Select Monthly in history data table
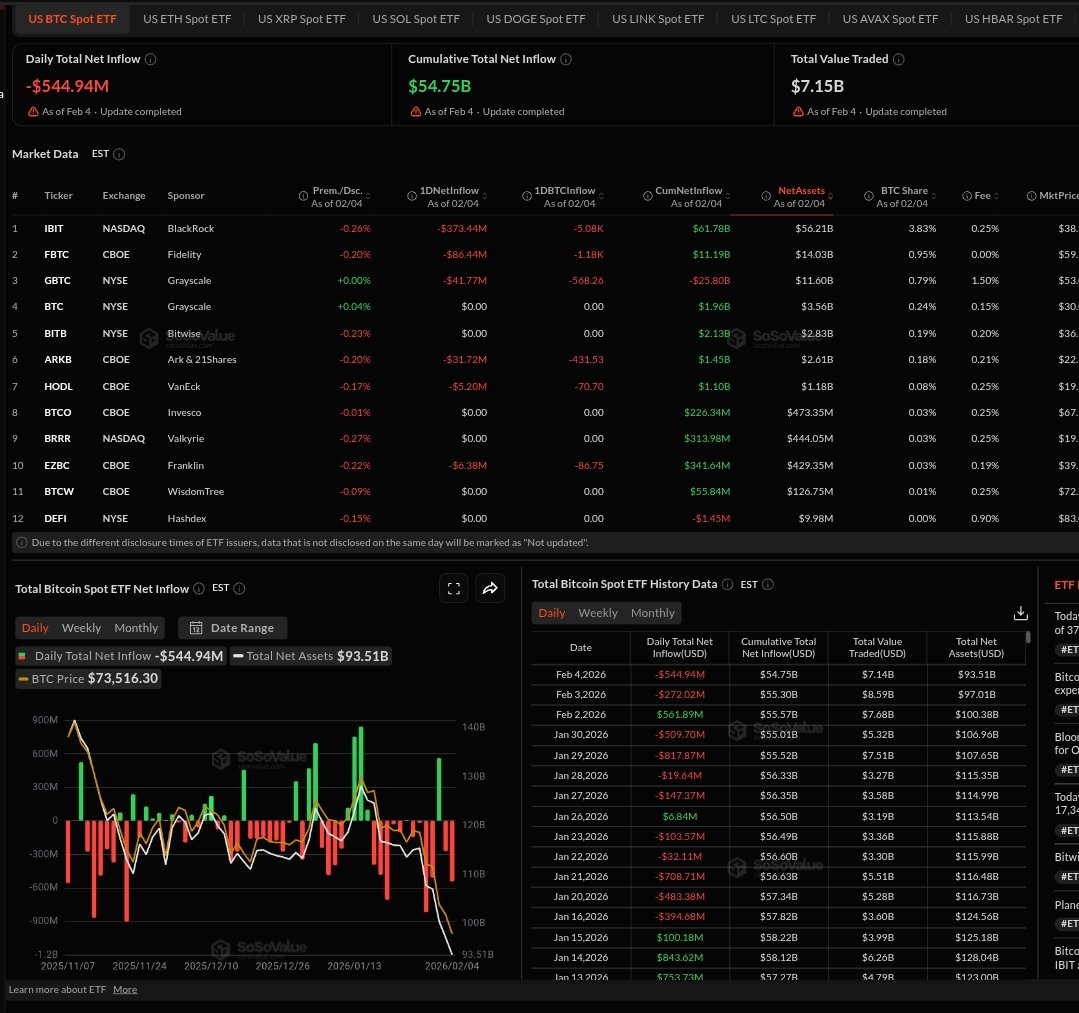This screenshot has width=1079, height=1013. coord(652,613)
